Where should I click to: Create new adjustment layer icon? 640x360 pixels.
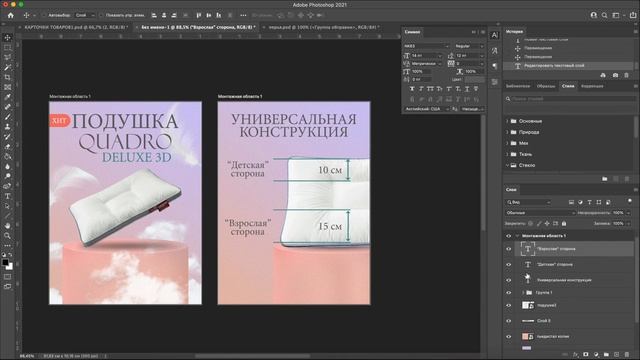pos(596,355)
